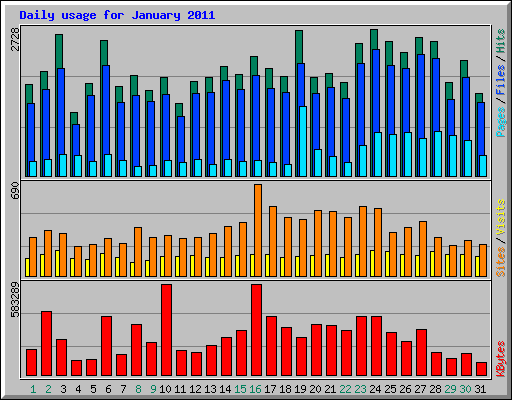This screenshot has height=400, width=512.
Task: Click day 12 on the x-axis
Action: tap(195, 389)
